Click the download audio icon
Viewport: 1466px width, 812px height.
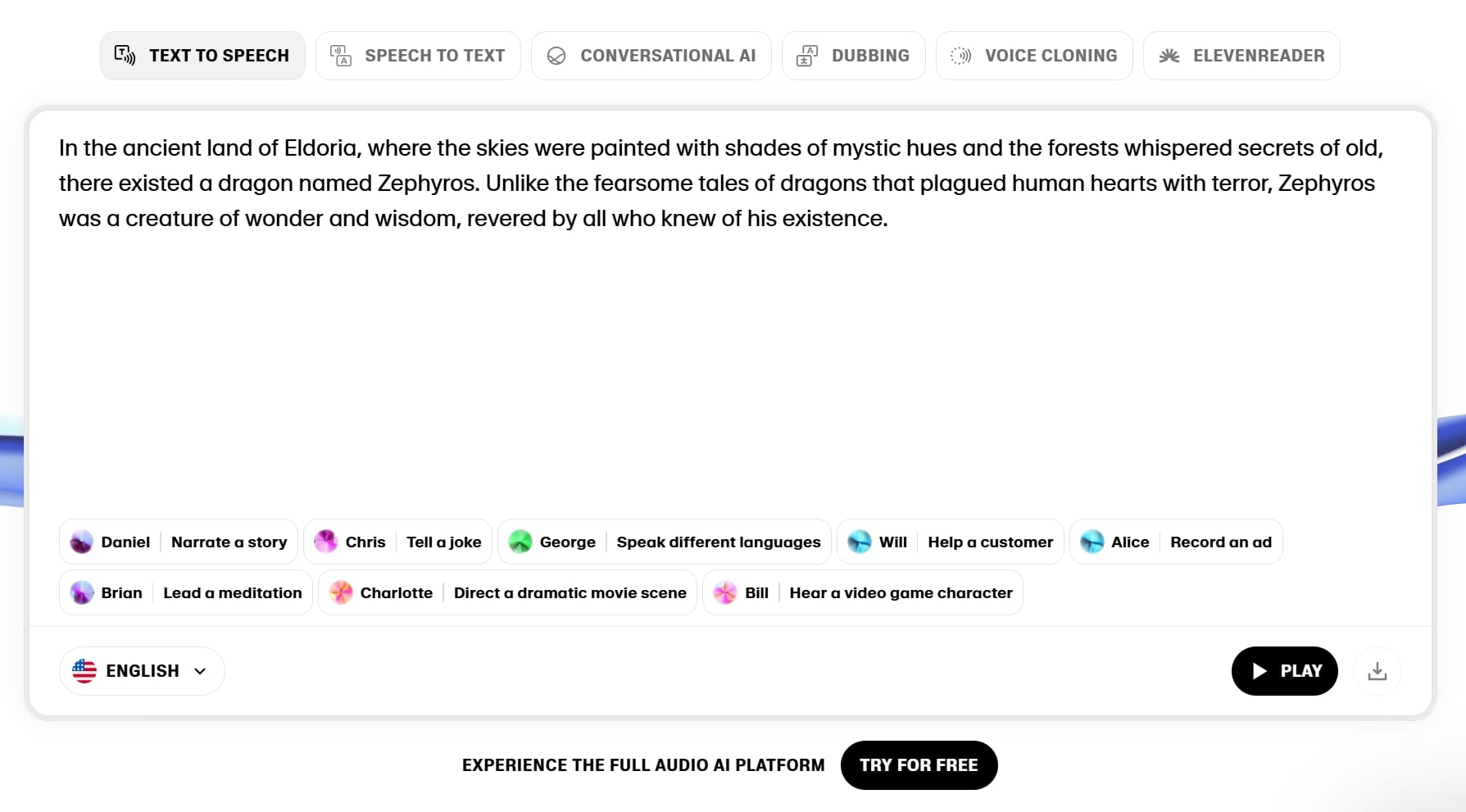tap(1377, 671)
